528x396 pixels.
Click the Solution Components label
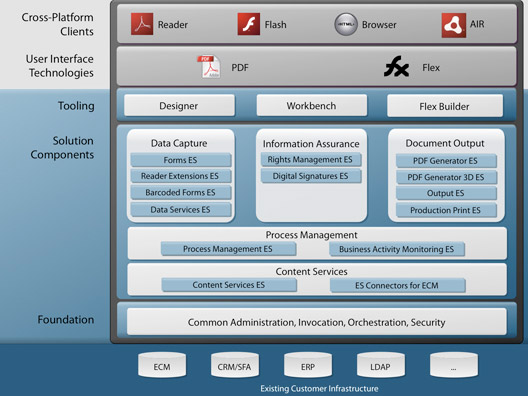pyautogui.click(x=62, y=147)
